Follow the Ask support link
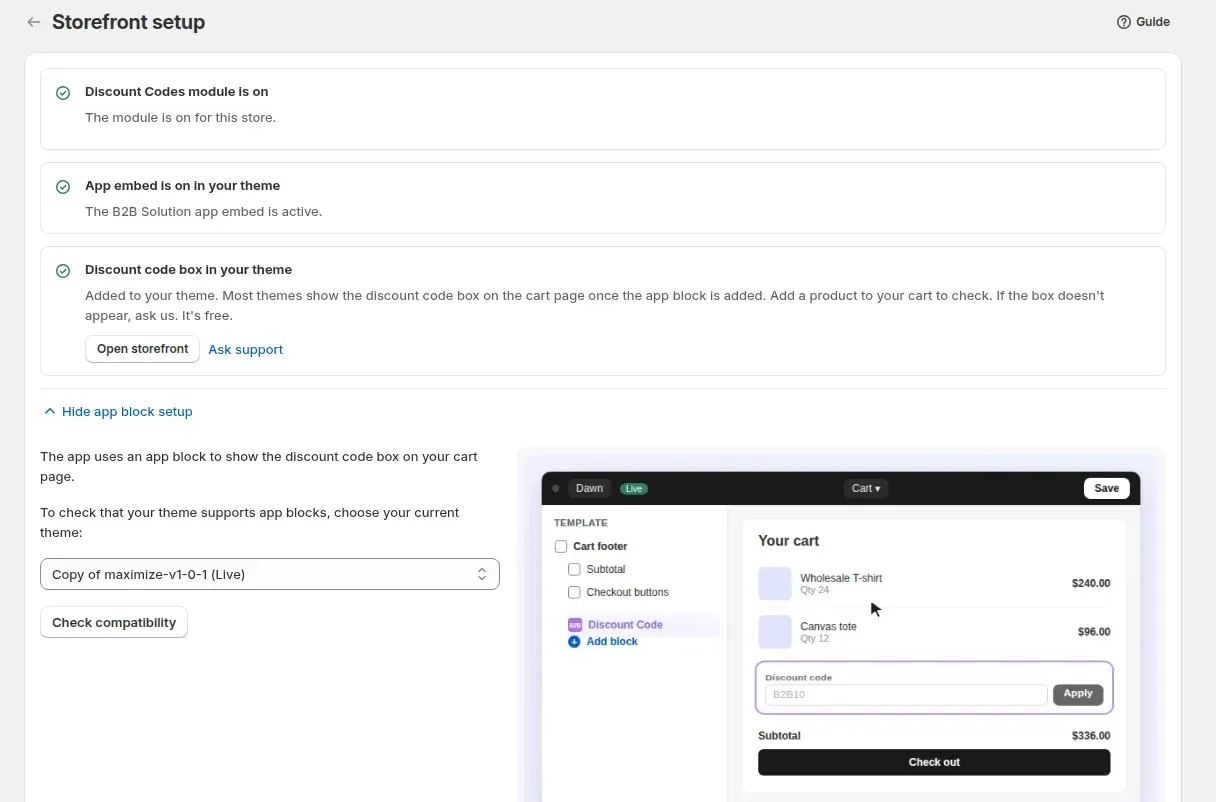This screenshot has height=802, width=1216. [x=246, y=349]
